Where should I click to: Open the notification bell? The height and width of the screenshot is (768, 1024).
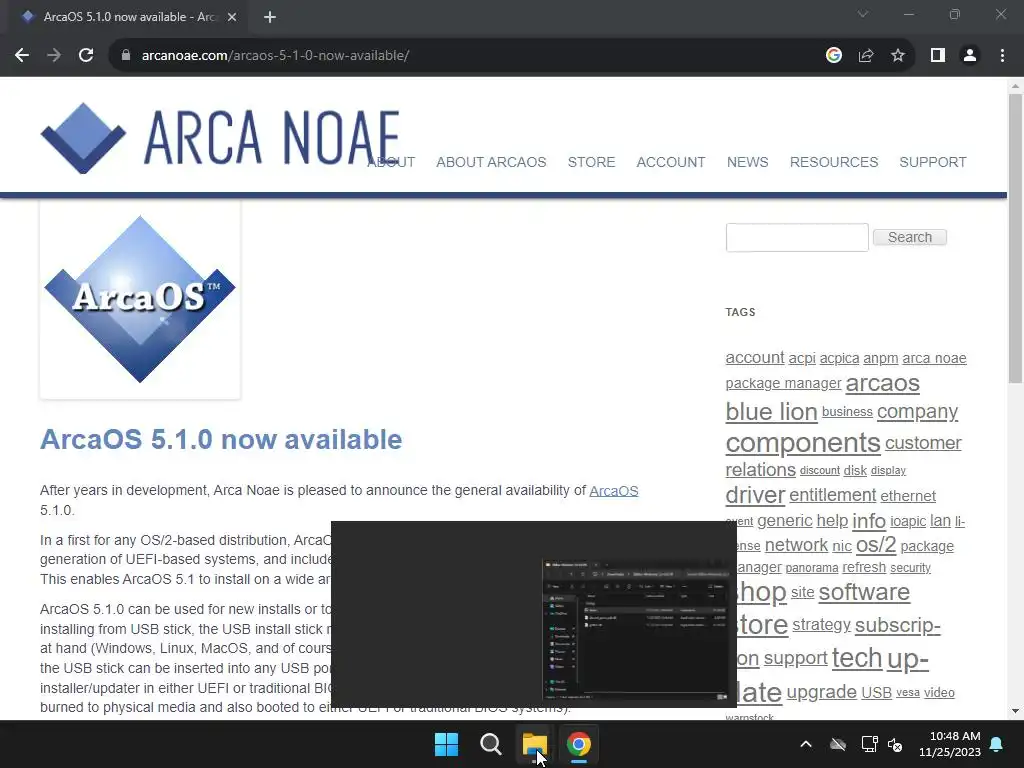(997, 744)
